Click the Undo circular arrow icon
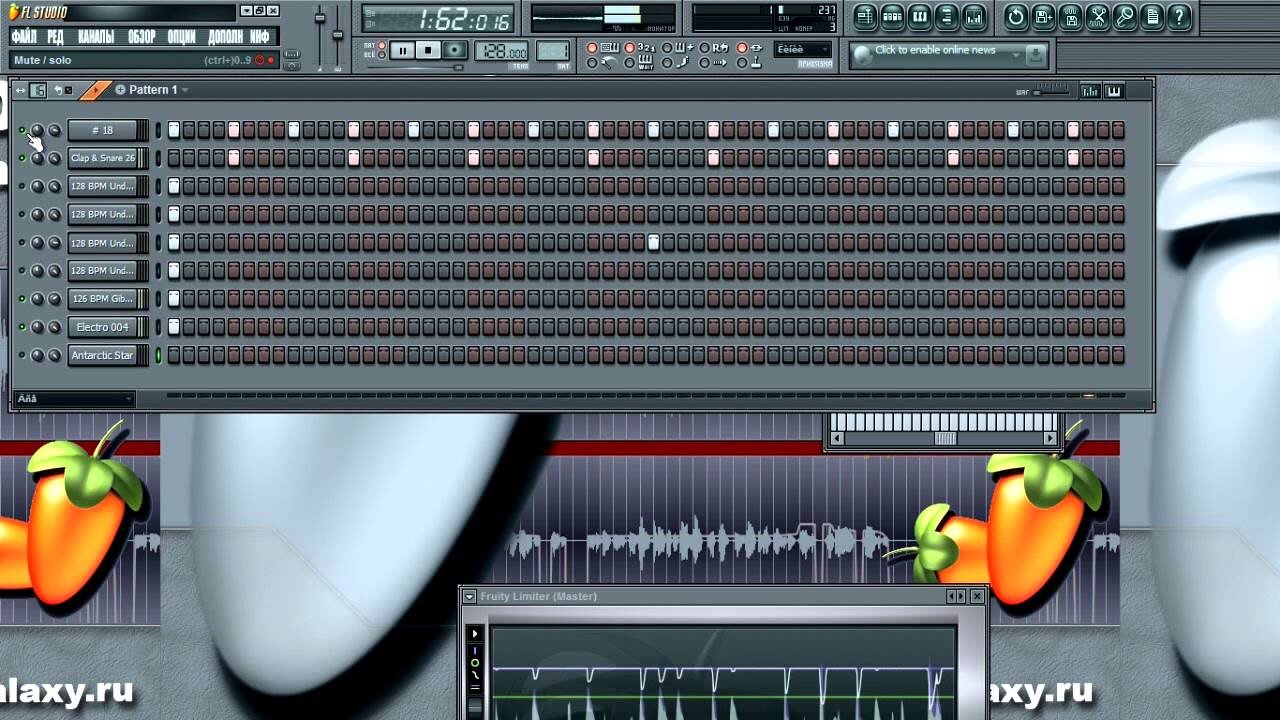The height and width of the screenshot is (720, 1280). (1016, 16)
